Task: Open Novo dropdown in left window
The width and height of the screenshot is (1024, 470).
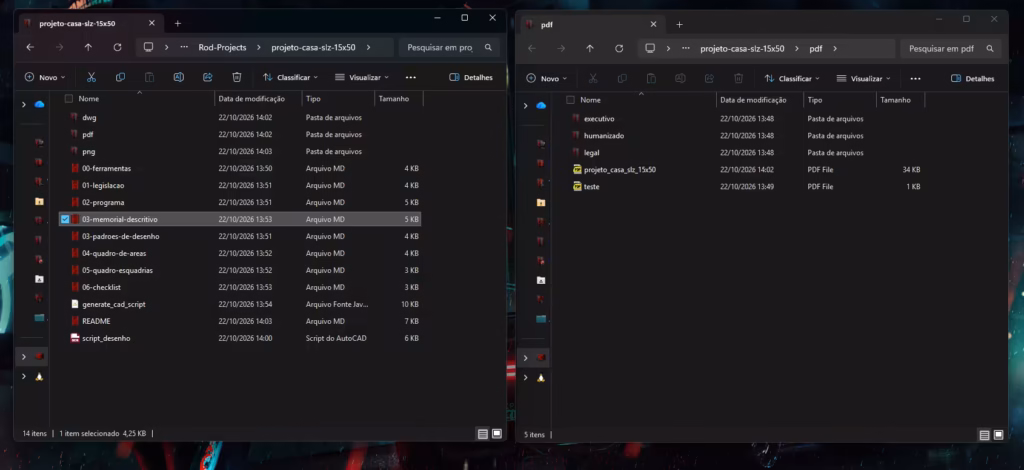Action: click(45, 77)
